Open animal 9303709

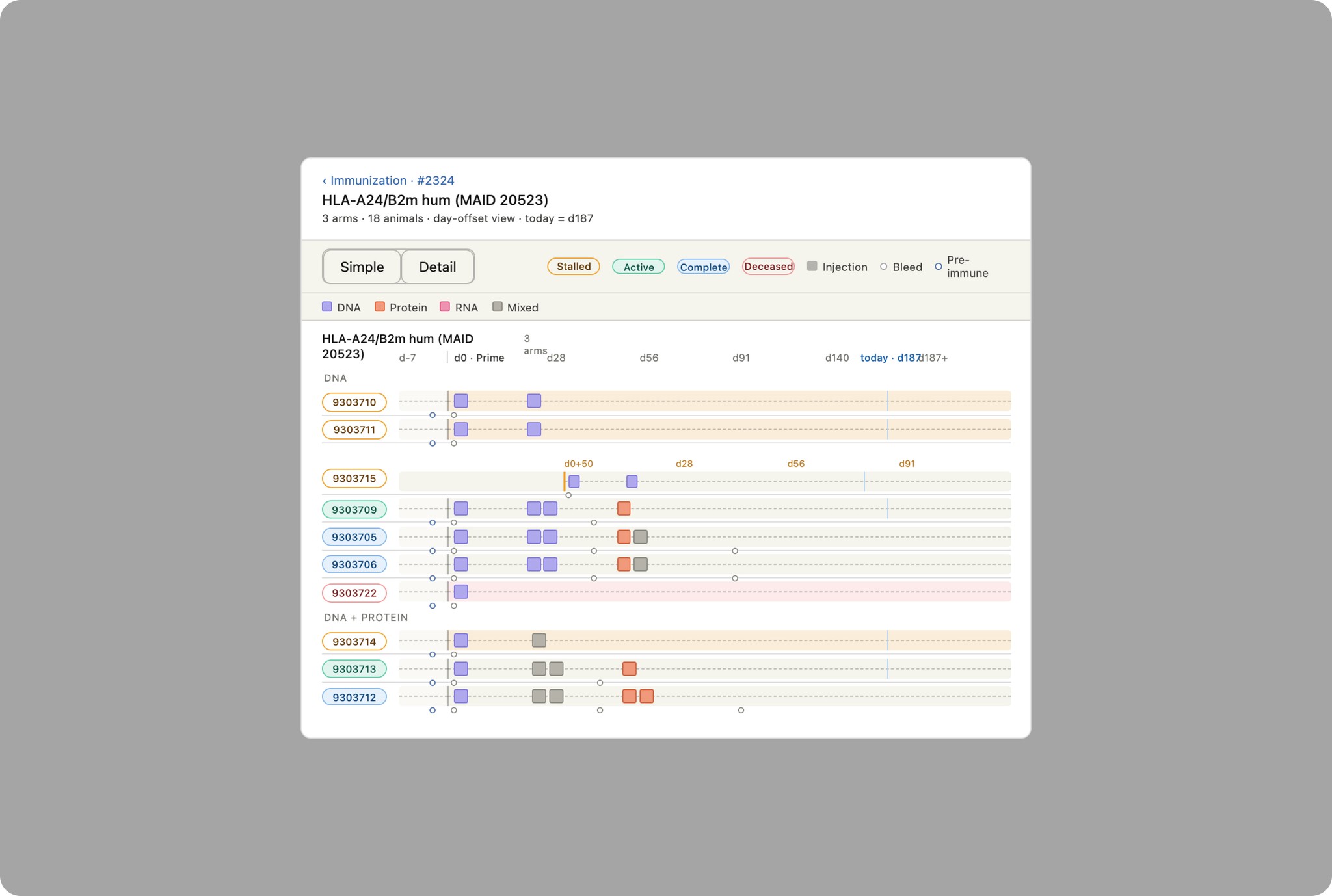click(x=354, y=510)
